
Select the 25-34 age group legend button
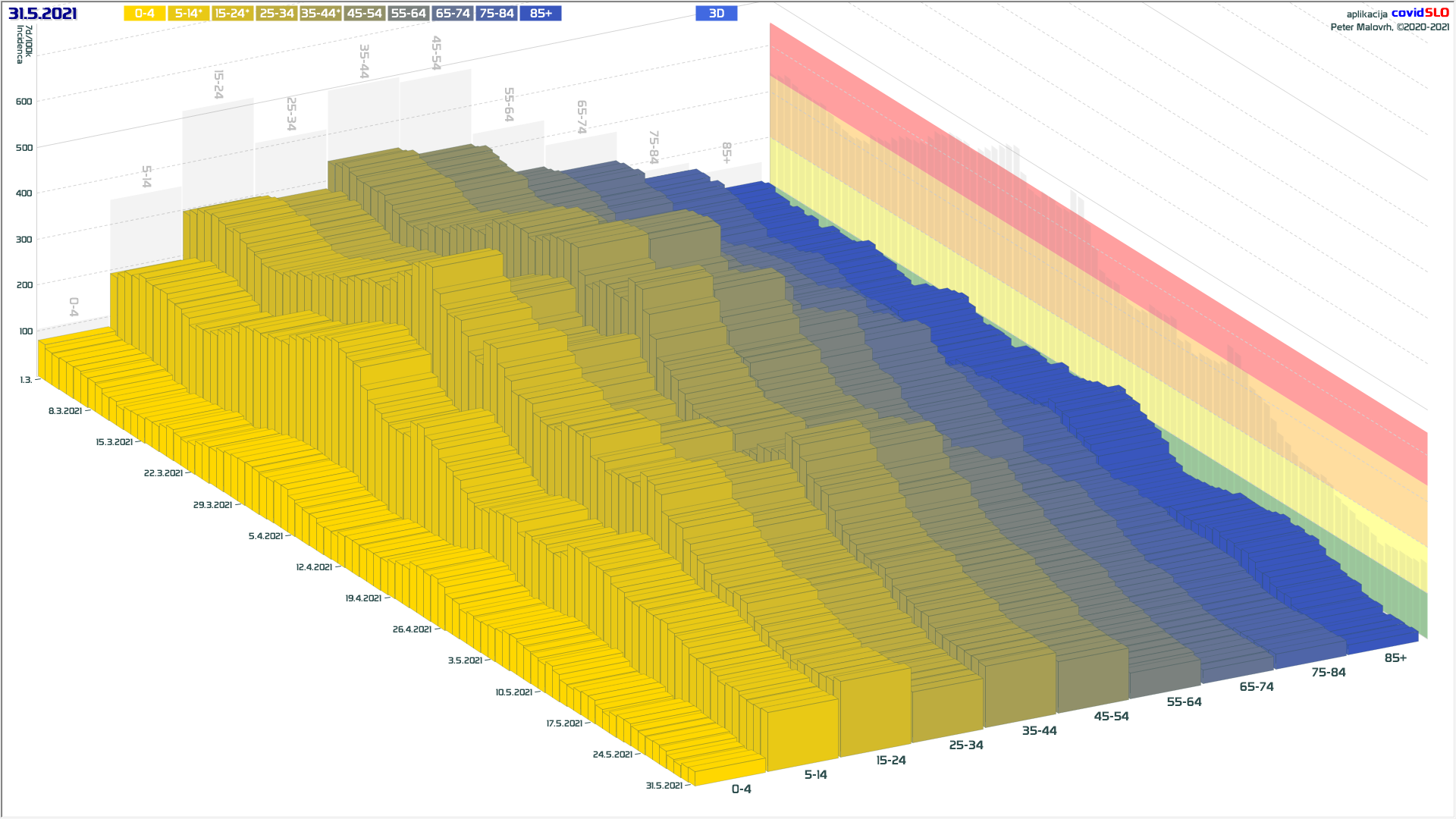pyautogui.click(x=276, y=14)
